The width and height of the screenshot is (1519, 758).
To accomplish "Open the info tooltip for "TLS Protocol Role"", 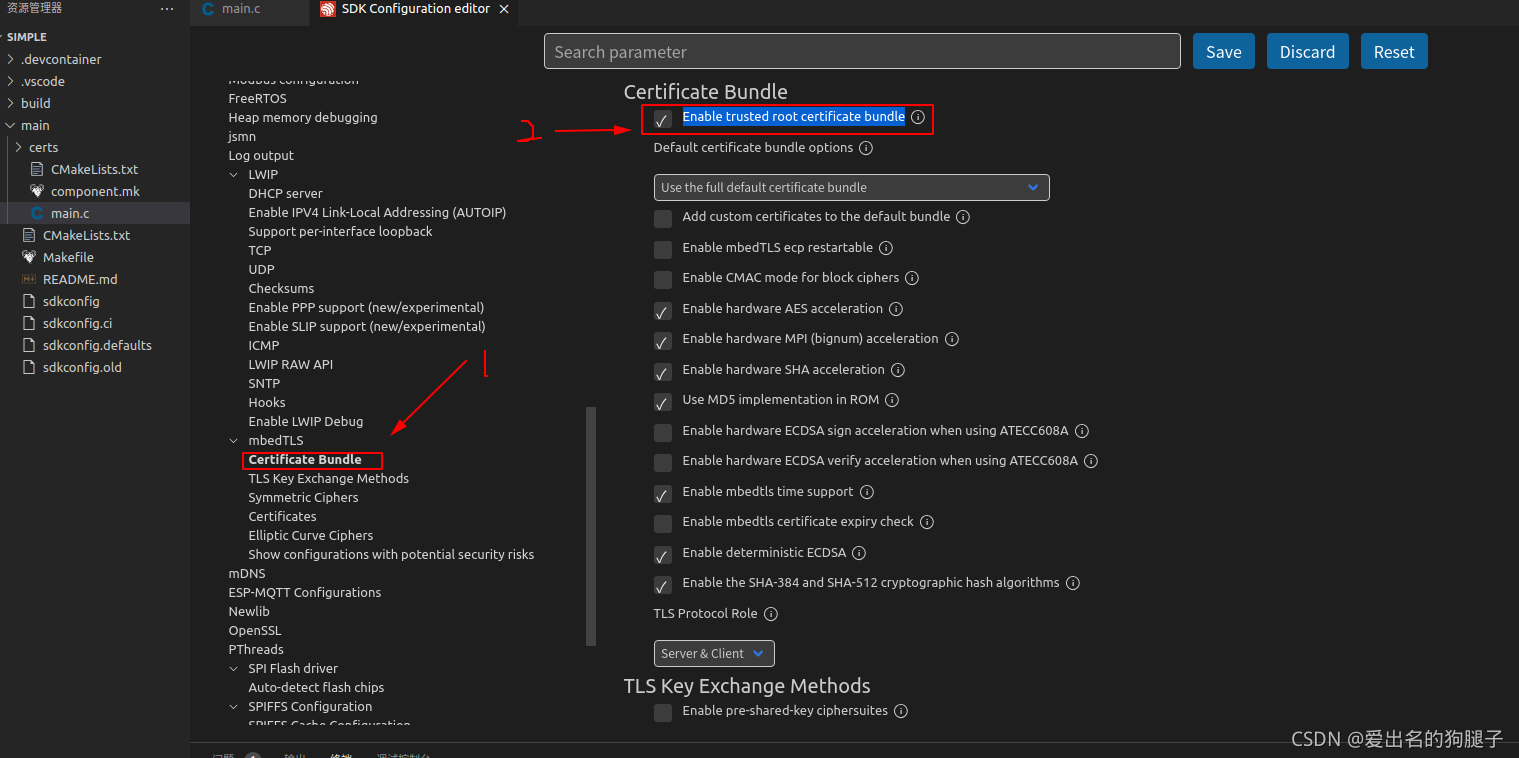I will point(769,614).
